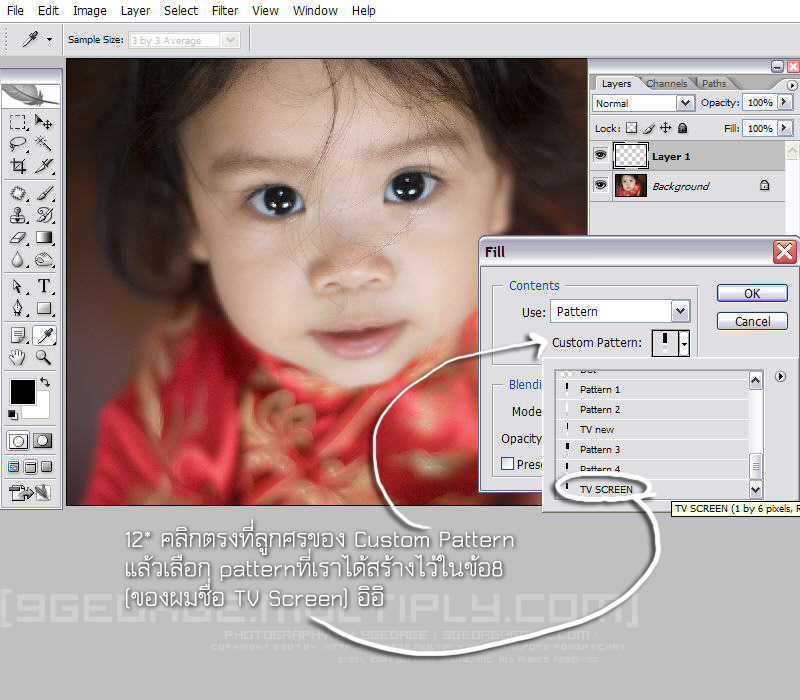Viewport: 800px width, 700px height.
Task: Toggle Lock transparent pixels
Action: [632, 128]
